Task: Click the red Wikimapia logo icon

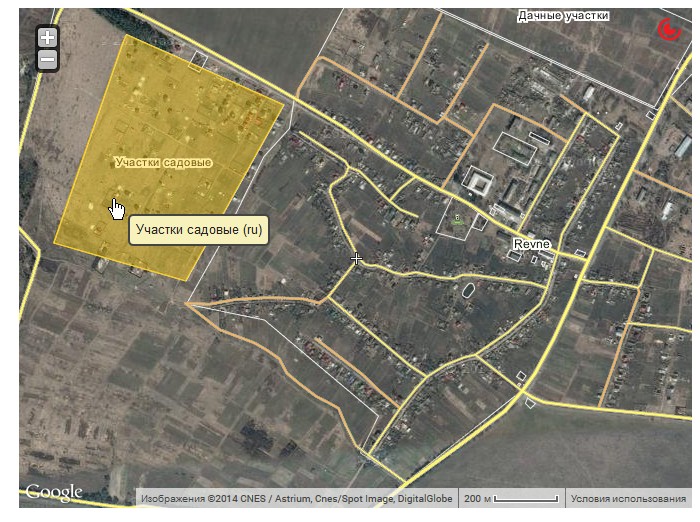Action: (664, 31)
